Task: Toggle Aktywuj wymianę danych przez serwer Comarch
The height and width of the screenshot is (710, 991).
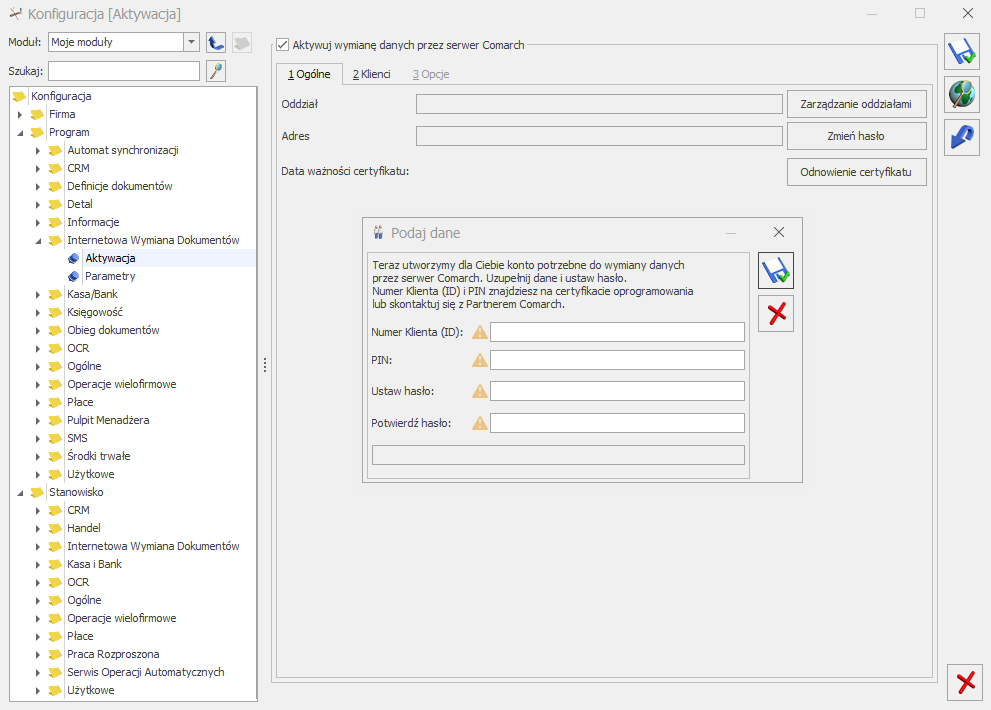Action: [283, 45]
